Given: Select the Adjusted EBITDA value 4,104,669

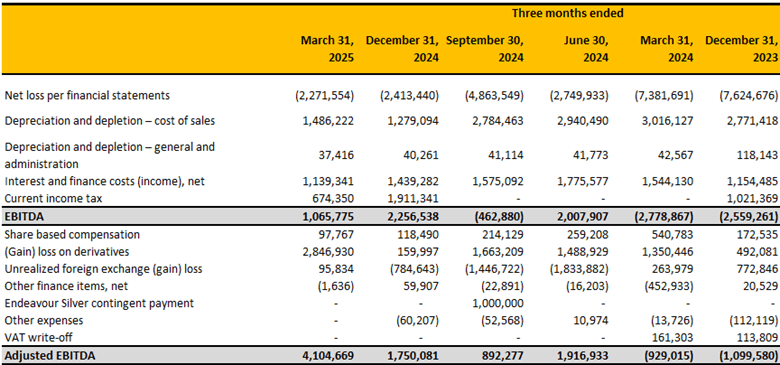Looking at the screenshot, I should pyautogui.click(x=328, y=356).
